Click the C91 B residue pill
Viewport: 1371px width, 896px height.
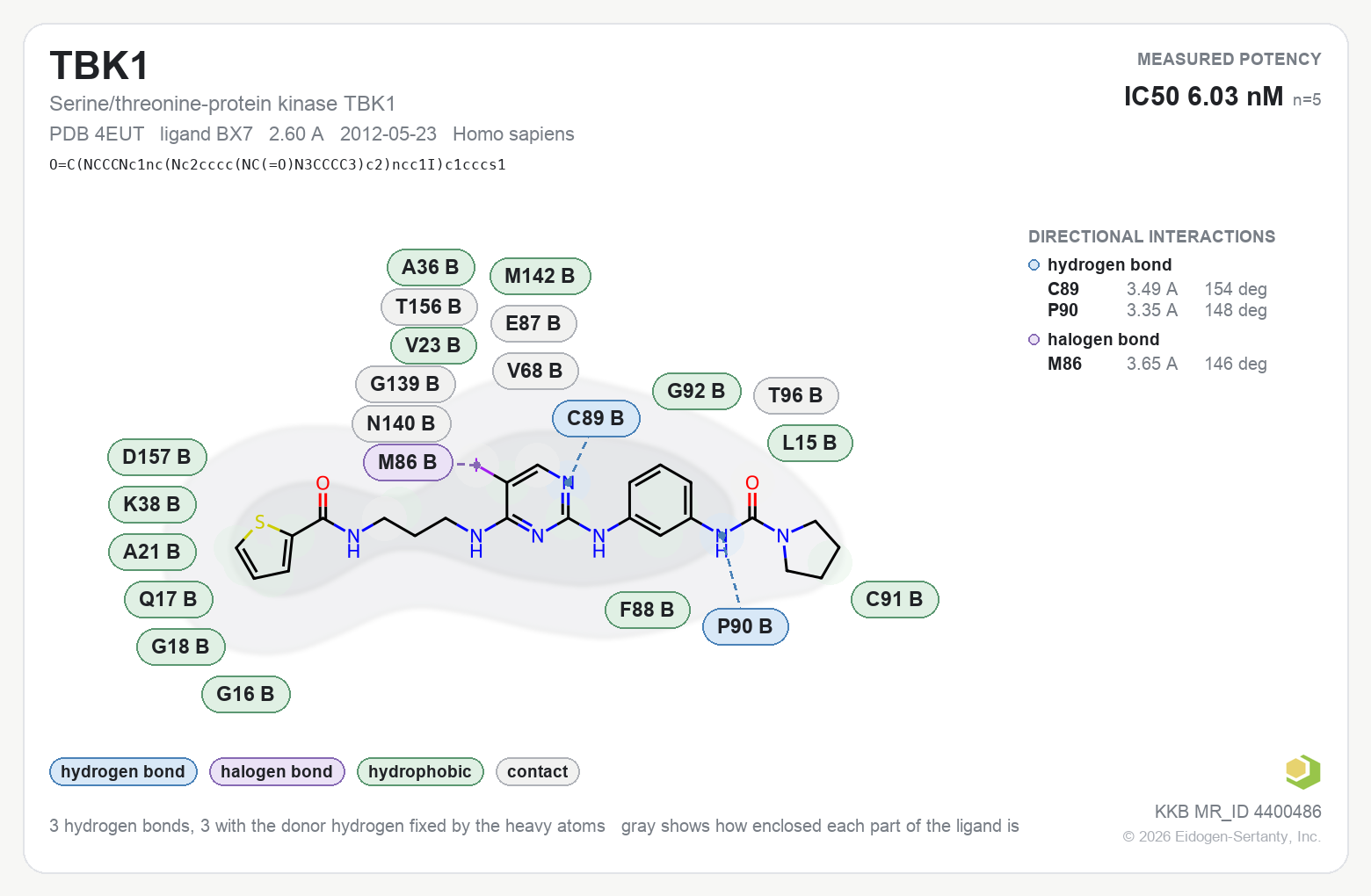(896, 599)
